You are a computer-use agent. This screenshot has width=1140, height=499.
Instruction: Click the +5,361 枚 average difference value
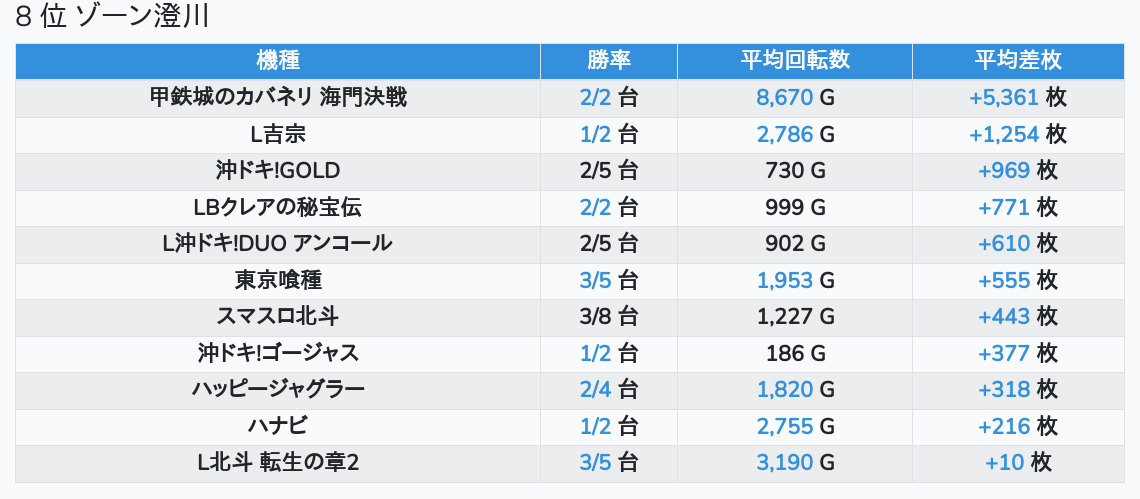point(1017,98)
